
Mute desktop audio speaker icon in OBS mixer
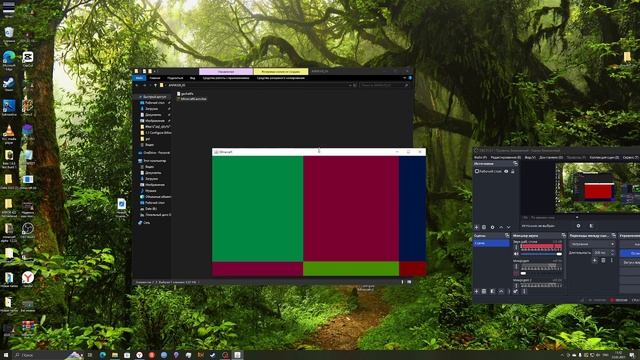(516, 254)
